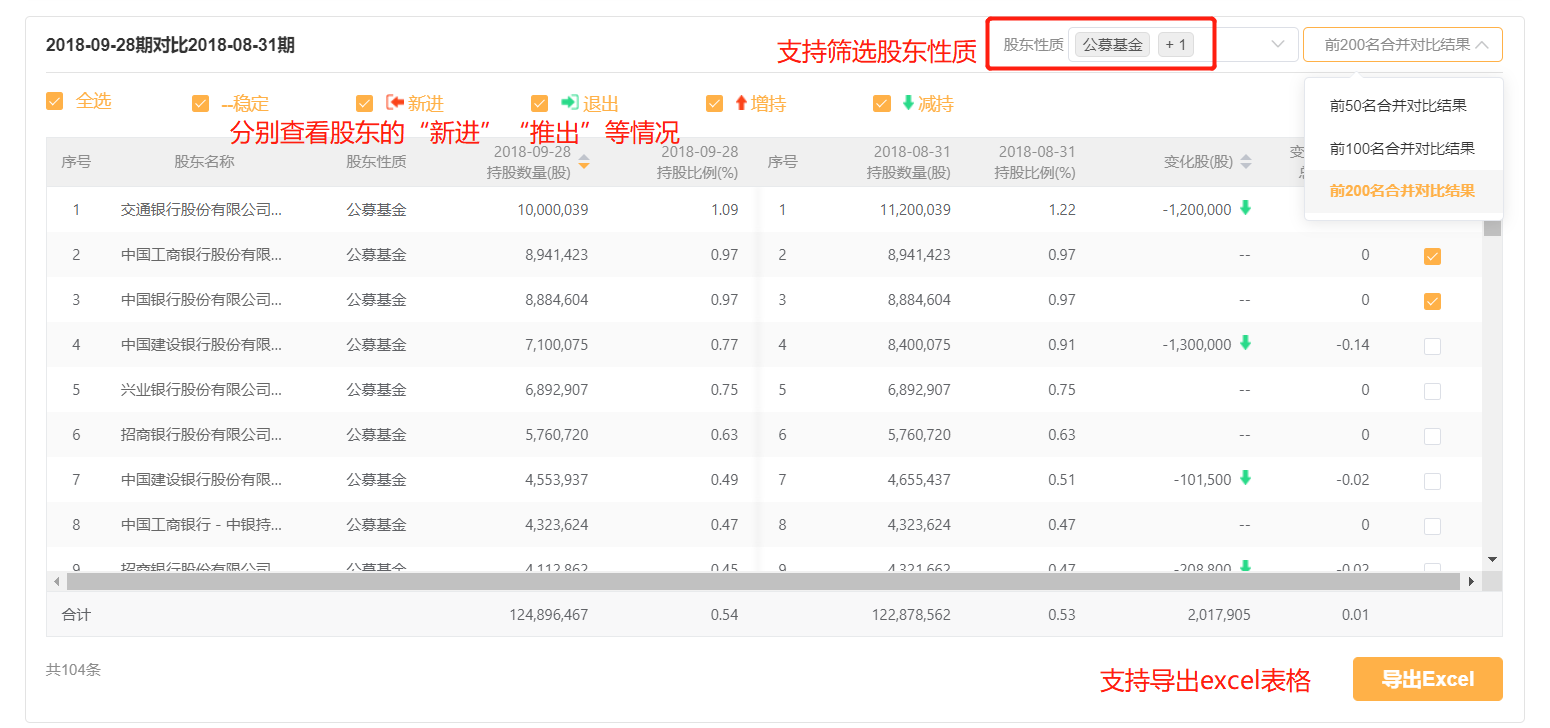Click 2018-09-28 持股比例(%) column header
The width and height of the screenshot is (1550, 728).
(x=698, y=162)
